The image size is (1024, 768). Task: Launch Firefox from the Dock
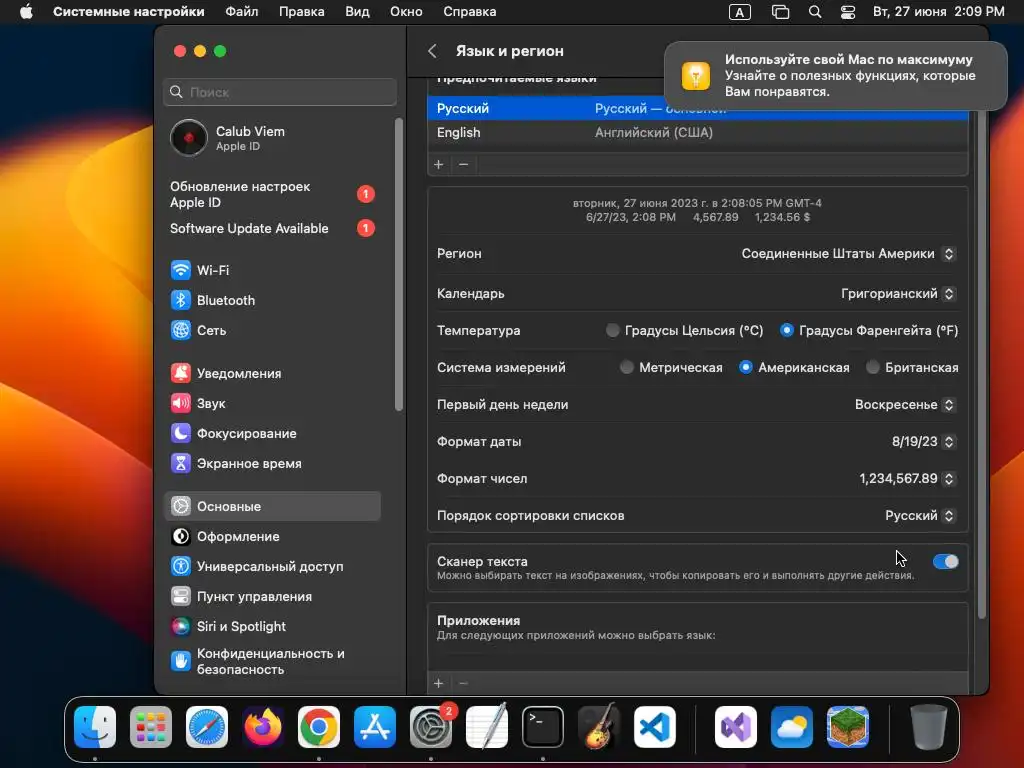click(x=263, y=727)
